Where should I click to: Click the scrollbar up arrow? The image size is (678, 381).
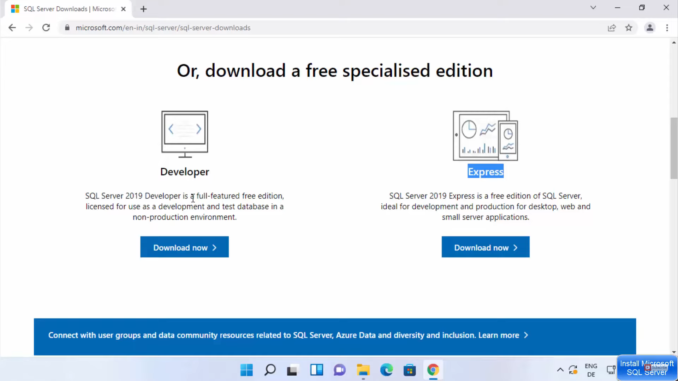(x=674, y=42)
